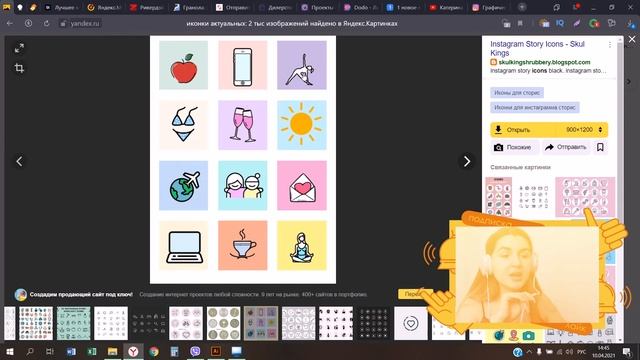Select the white thin-line icons thumbnail
Viewport: 640px width, 360px height.
tap(111, 323)
